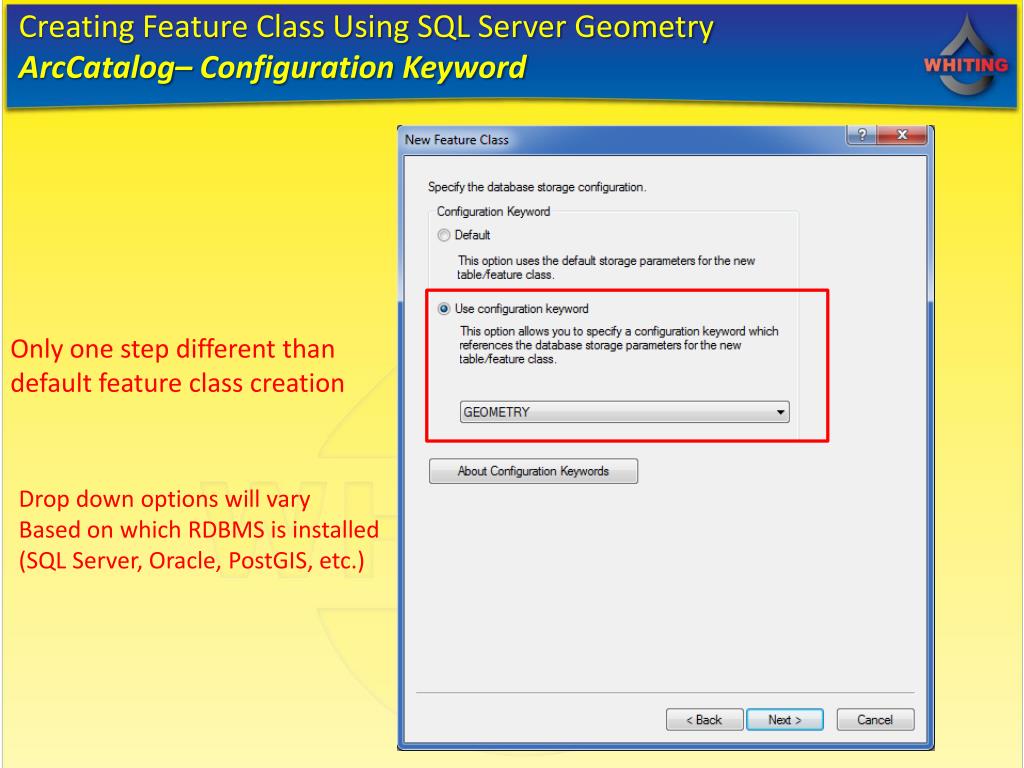
Task: Click the 'This option allows you to specify' description
Action: pos(618,345)
